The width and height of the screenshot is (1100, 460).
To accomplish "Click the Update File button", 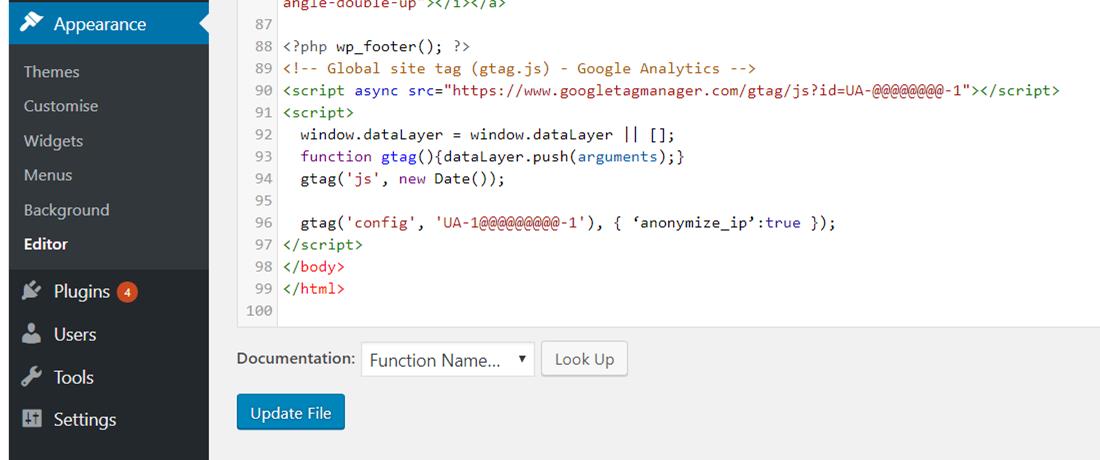I will [x=290, y=412].
